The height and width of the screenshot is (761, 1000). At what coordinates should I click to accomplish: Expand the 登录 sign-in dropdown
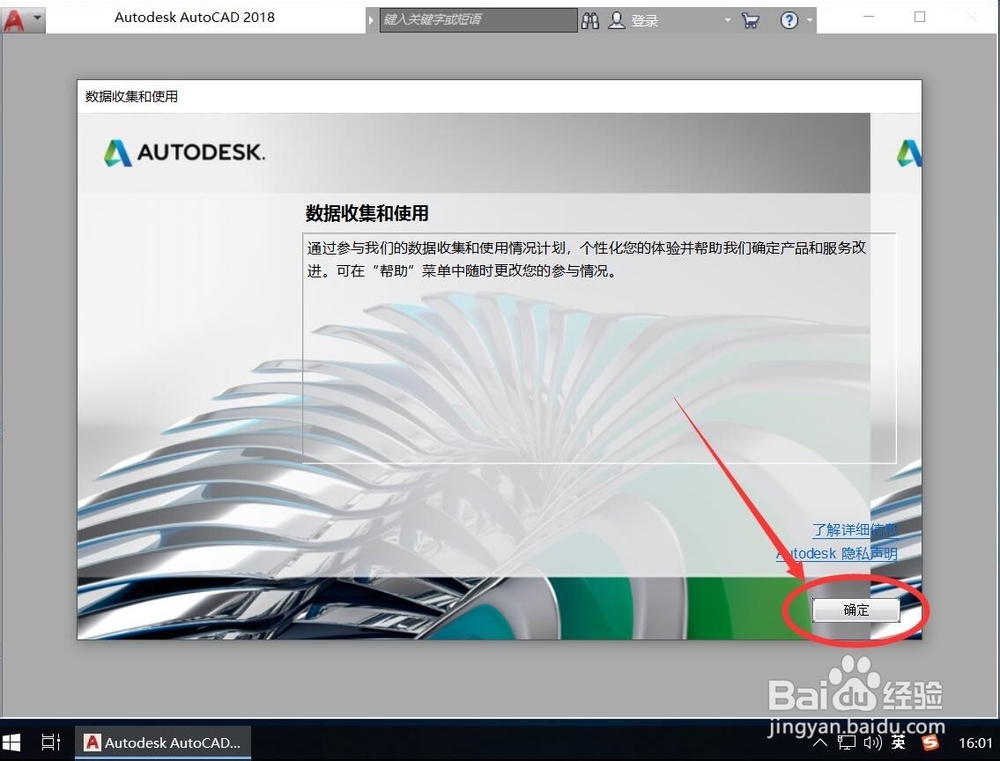tap(726, 20)
